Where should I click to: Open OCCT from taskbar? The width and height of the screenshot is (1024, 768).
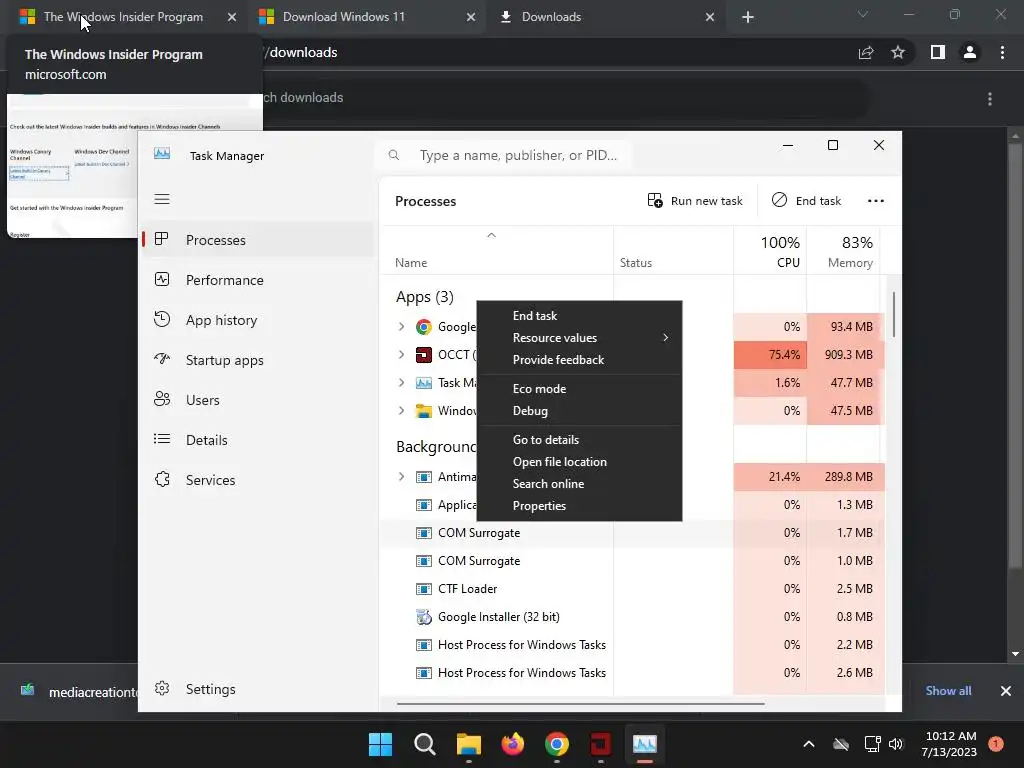click(x=601, y=744)
